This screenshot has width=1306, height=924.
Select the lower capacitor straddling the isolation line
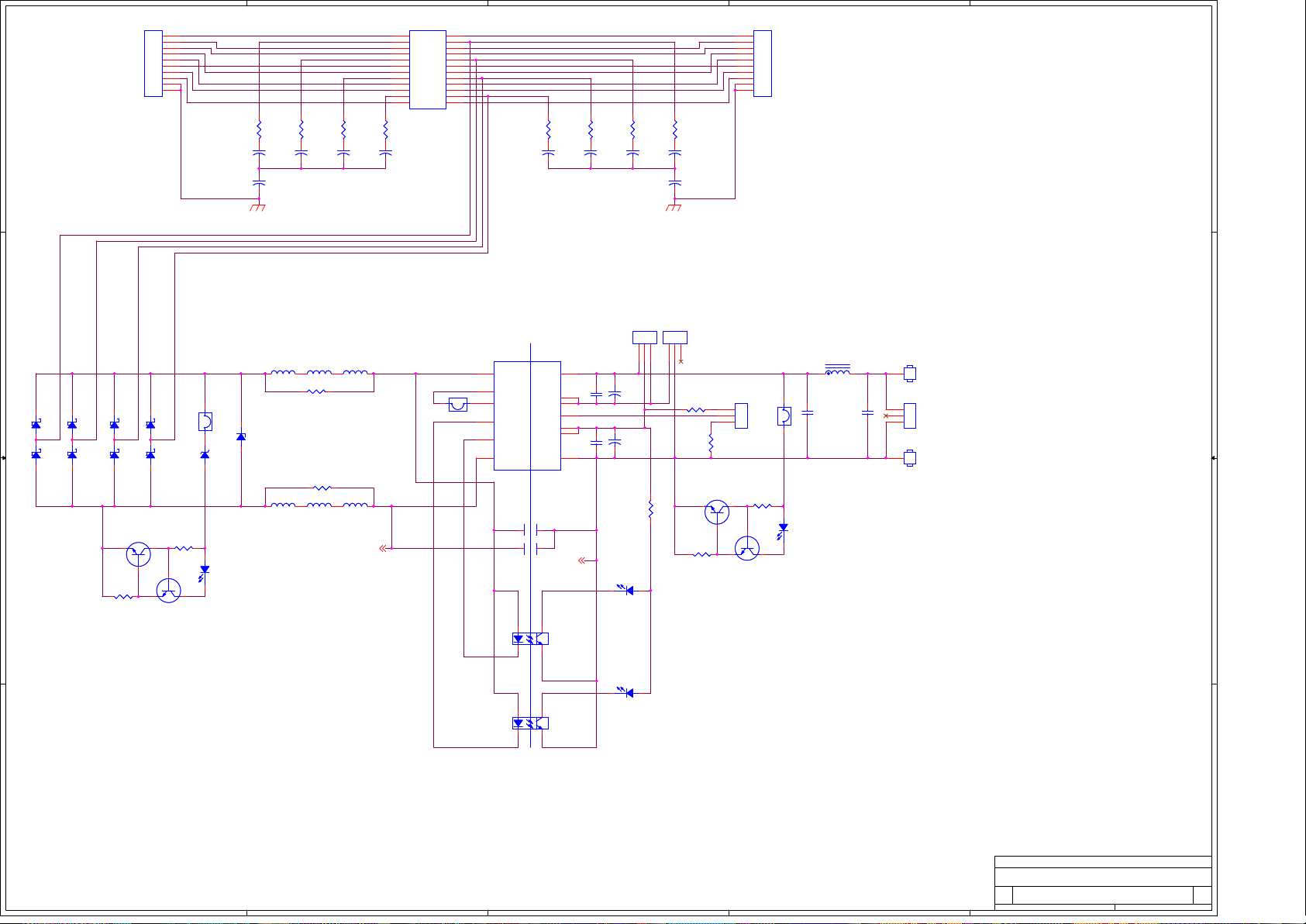click(531, 549)
